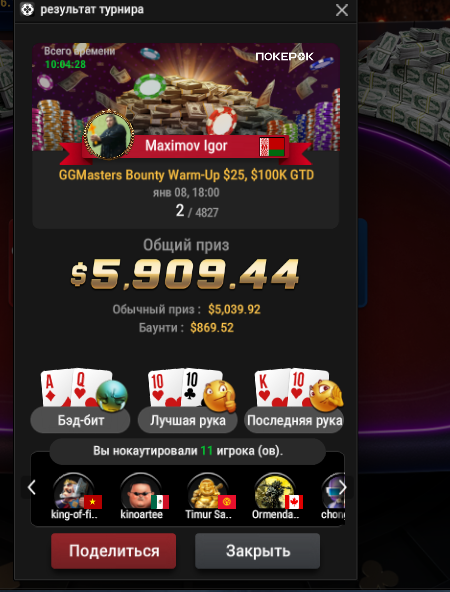Open the Бэд-бит hand label
This screenshot has height=592, width=450.
80,420
